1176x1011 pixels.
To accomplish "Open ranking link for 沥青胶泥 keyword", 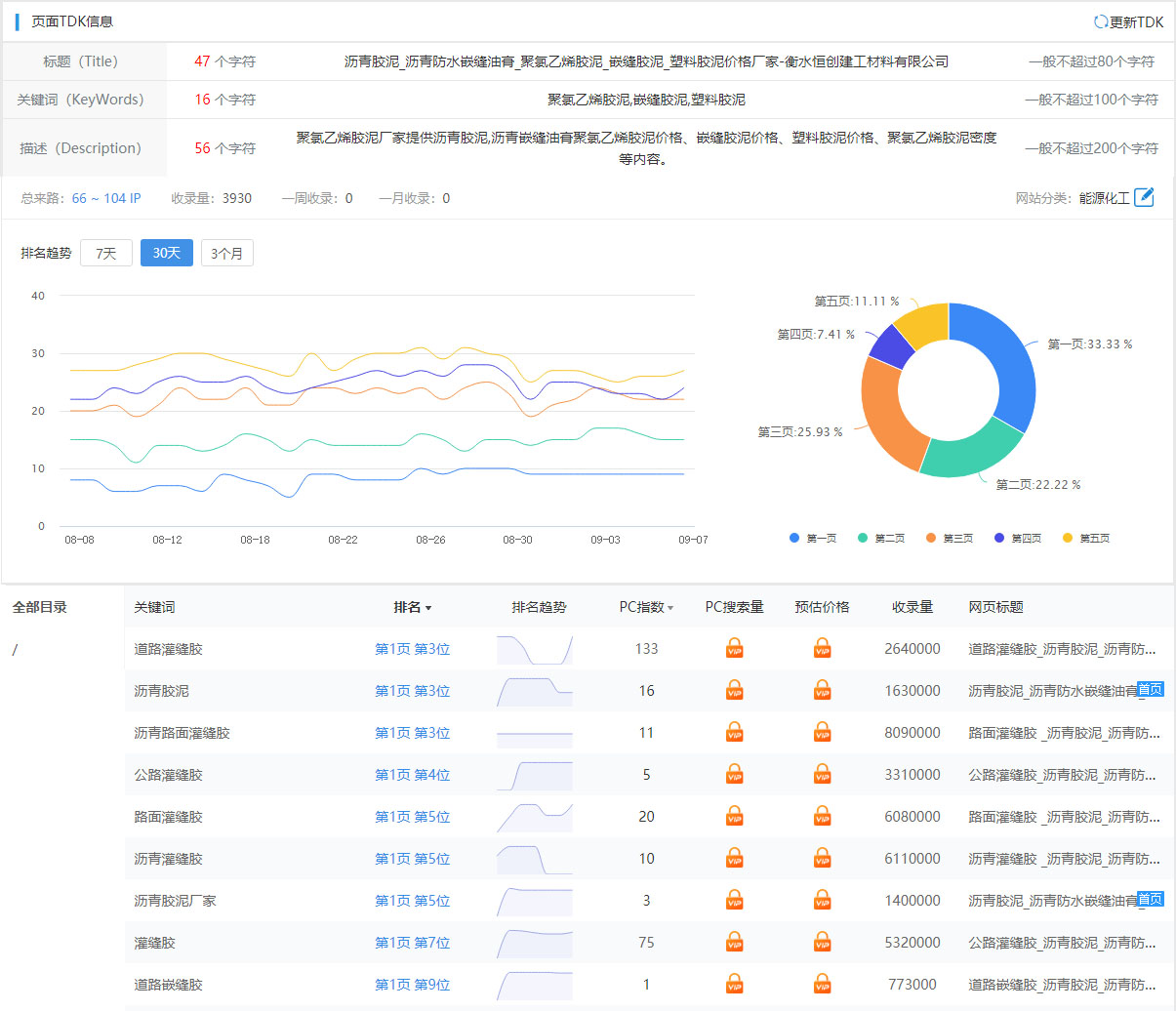I will (x=412, y=690).
